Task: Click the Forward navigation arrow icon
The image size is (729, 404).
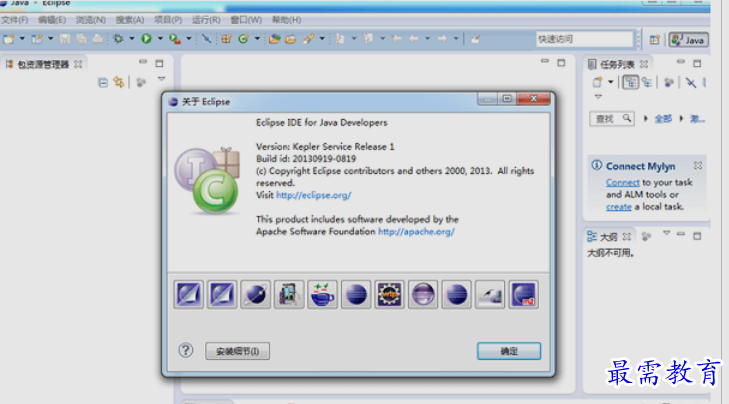Action: click(x=442, y=39)
